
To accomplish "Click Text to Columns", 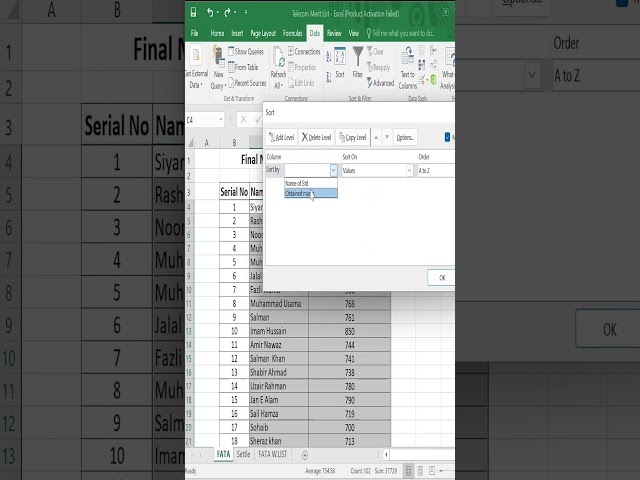I will (x=408, y=68).
